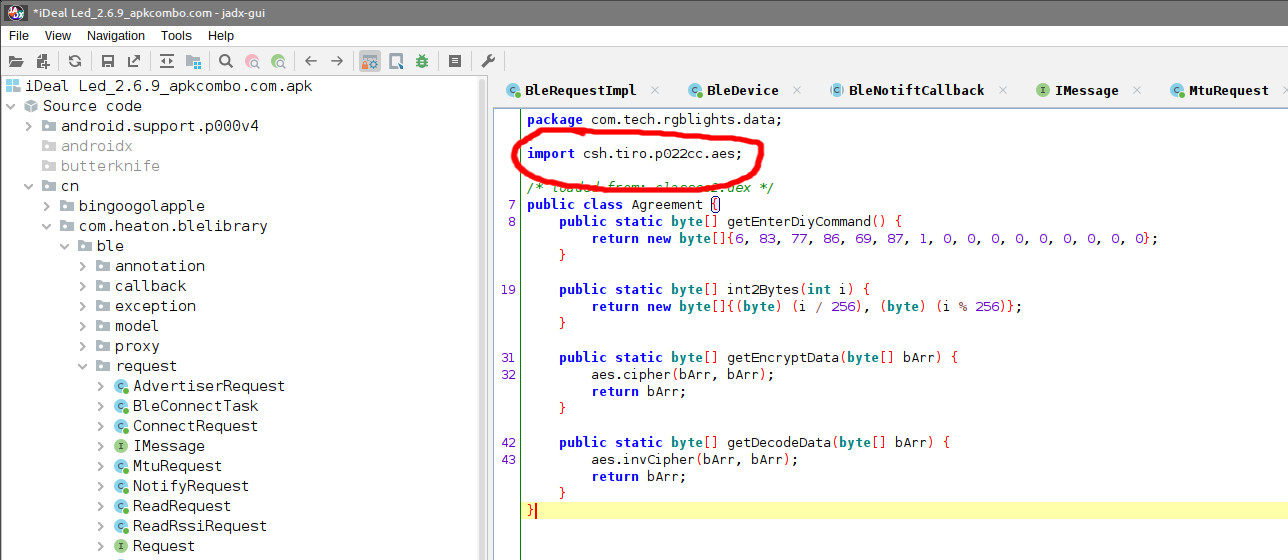Open the ReadRssiRequest class

[199, 526]
